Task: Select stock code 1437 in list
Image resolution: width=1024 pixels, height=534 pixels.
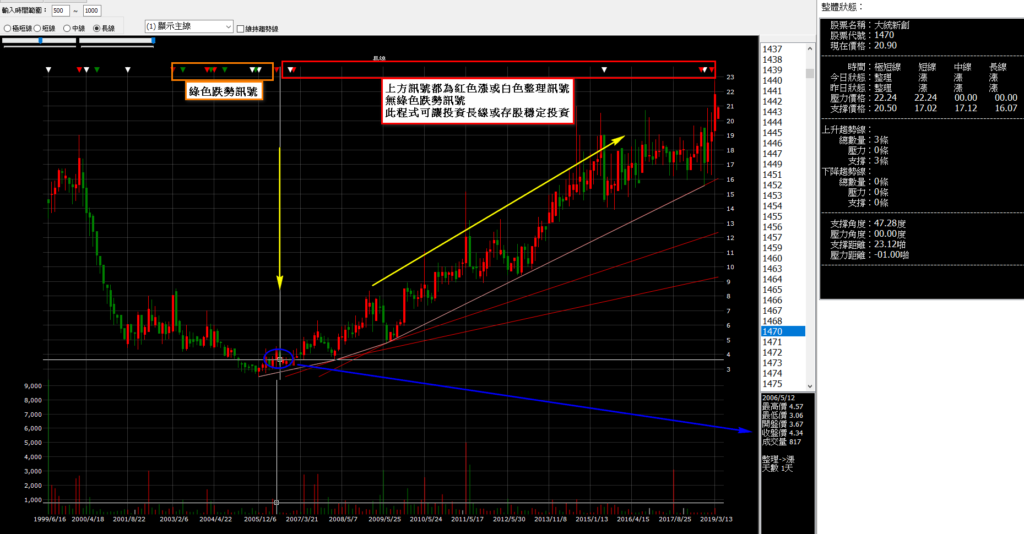Action: pyautogui.click(x=782, y=49)
